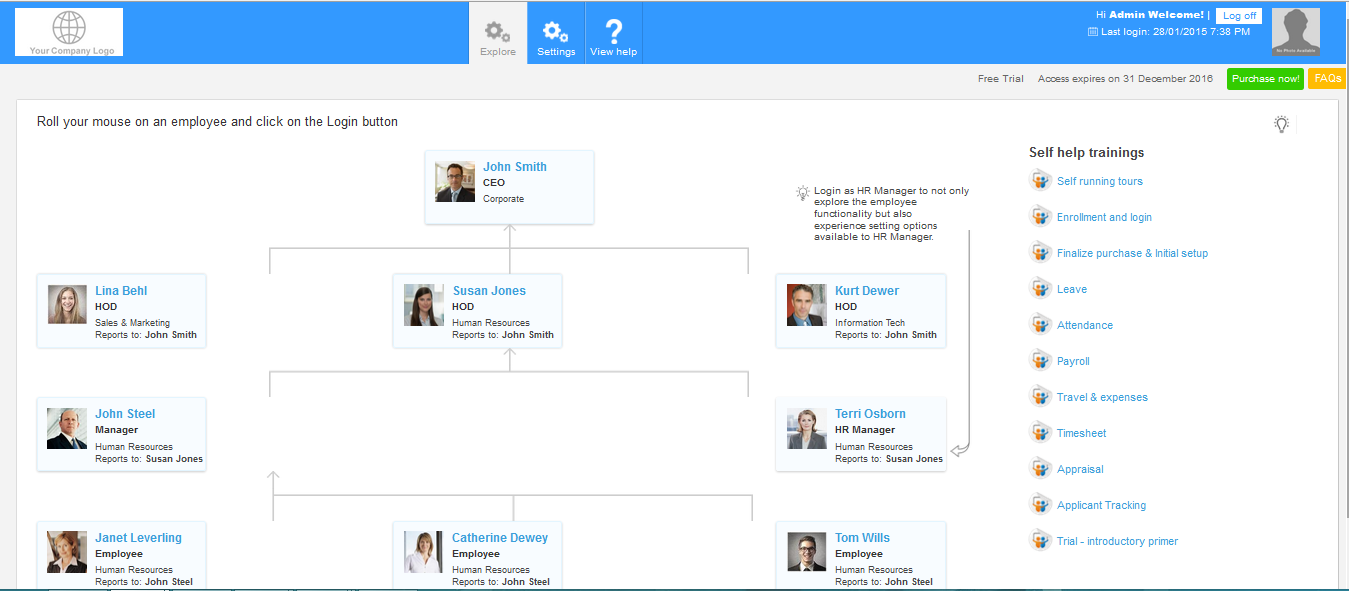Open the Attendance self help link
Screen dimensions: 1349x591
(x=1084, y=325)
